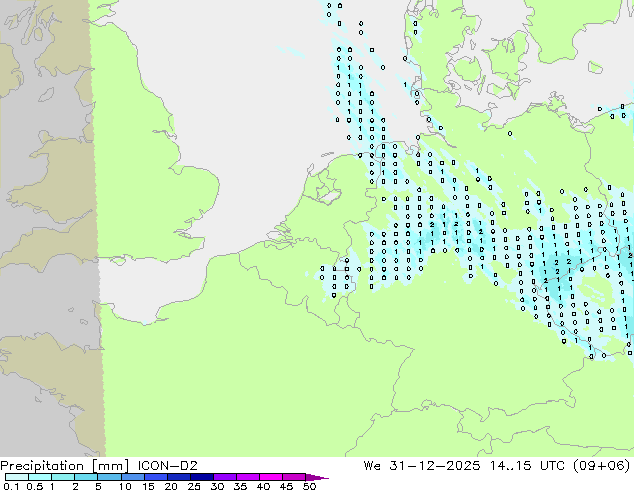The height and width of the screenshot is (490, 634).
Task: Click the "[mm]" unit label
Action: (x=110, y=466)
